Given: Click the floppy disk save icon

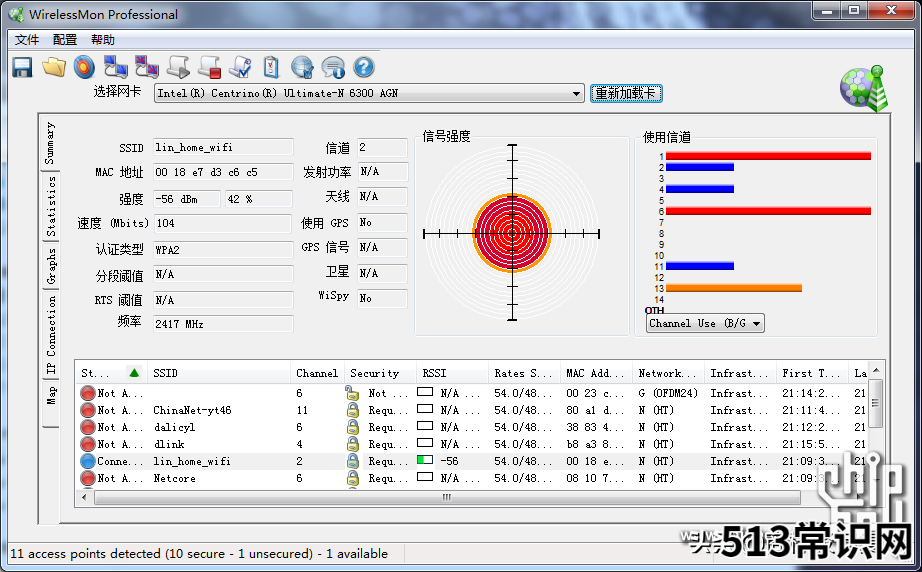Looking at the screenshot, I should point(22,68).
